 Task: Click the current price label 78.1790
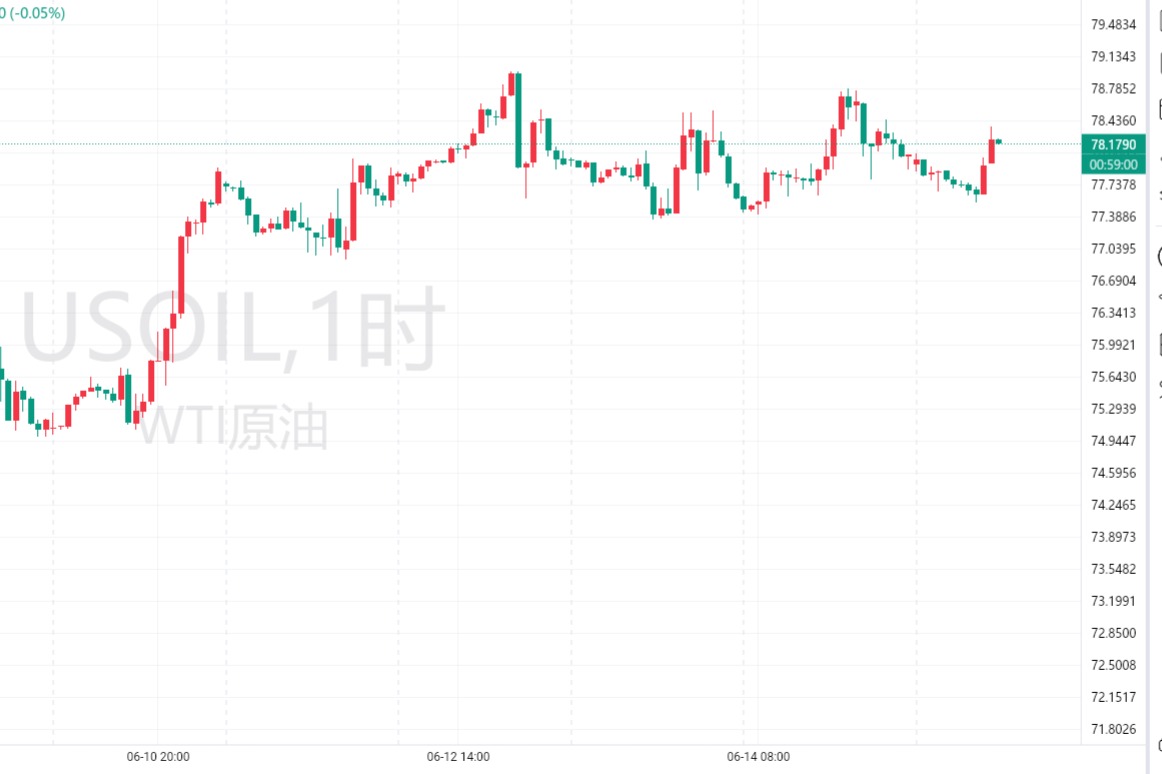(x=1112, y=145)
